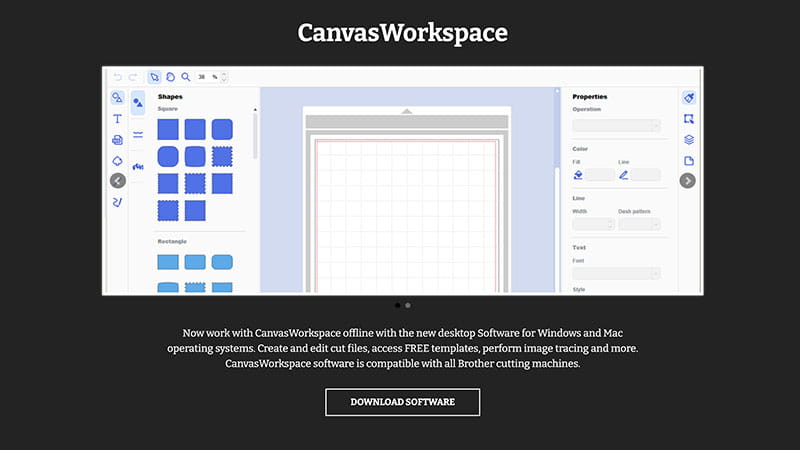Open the Operation dropdown
The height and width of the screenshot is (450, 800).
pos(616,125)
